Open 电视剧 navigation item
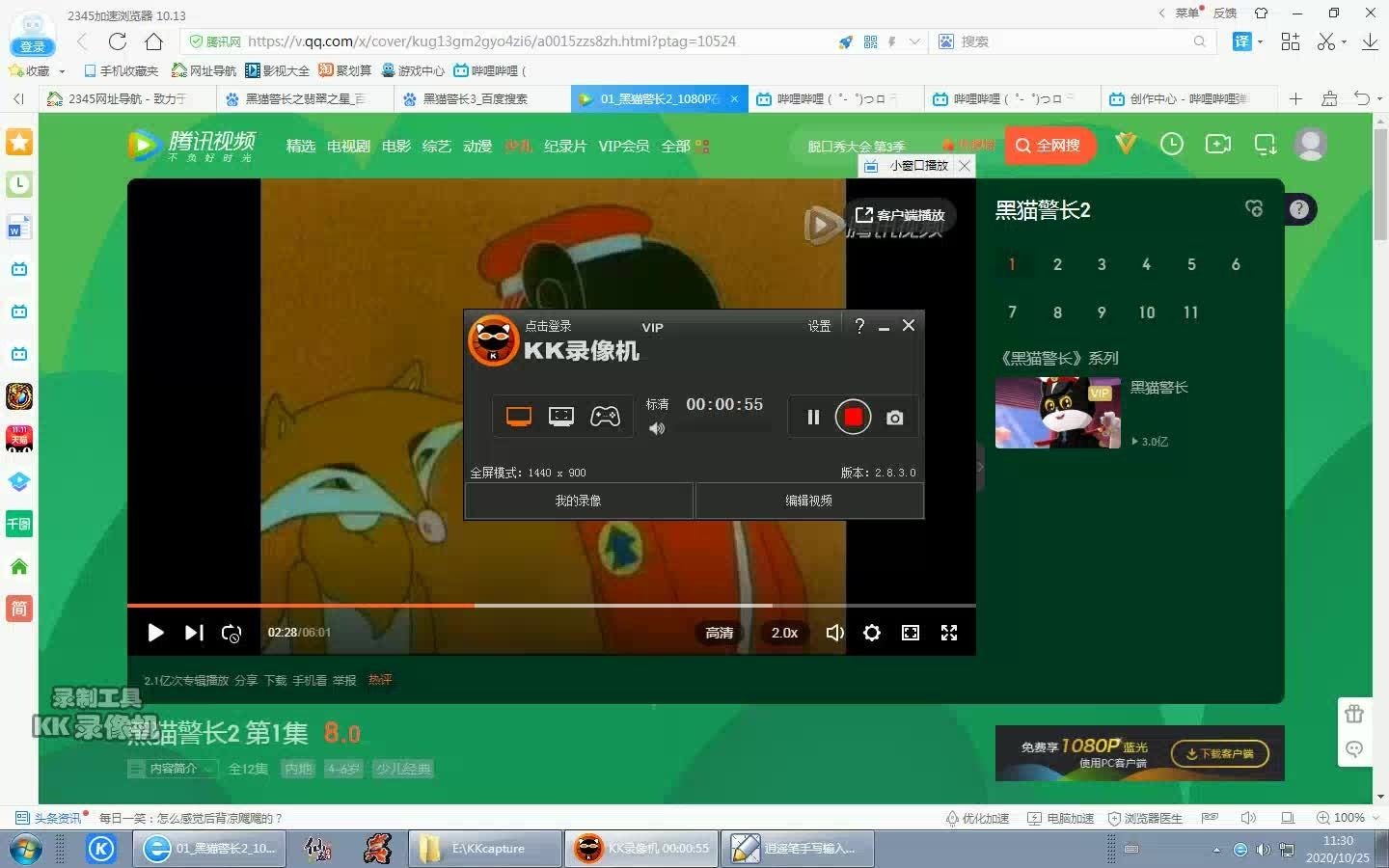 (x=348, y=146)
